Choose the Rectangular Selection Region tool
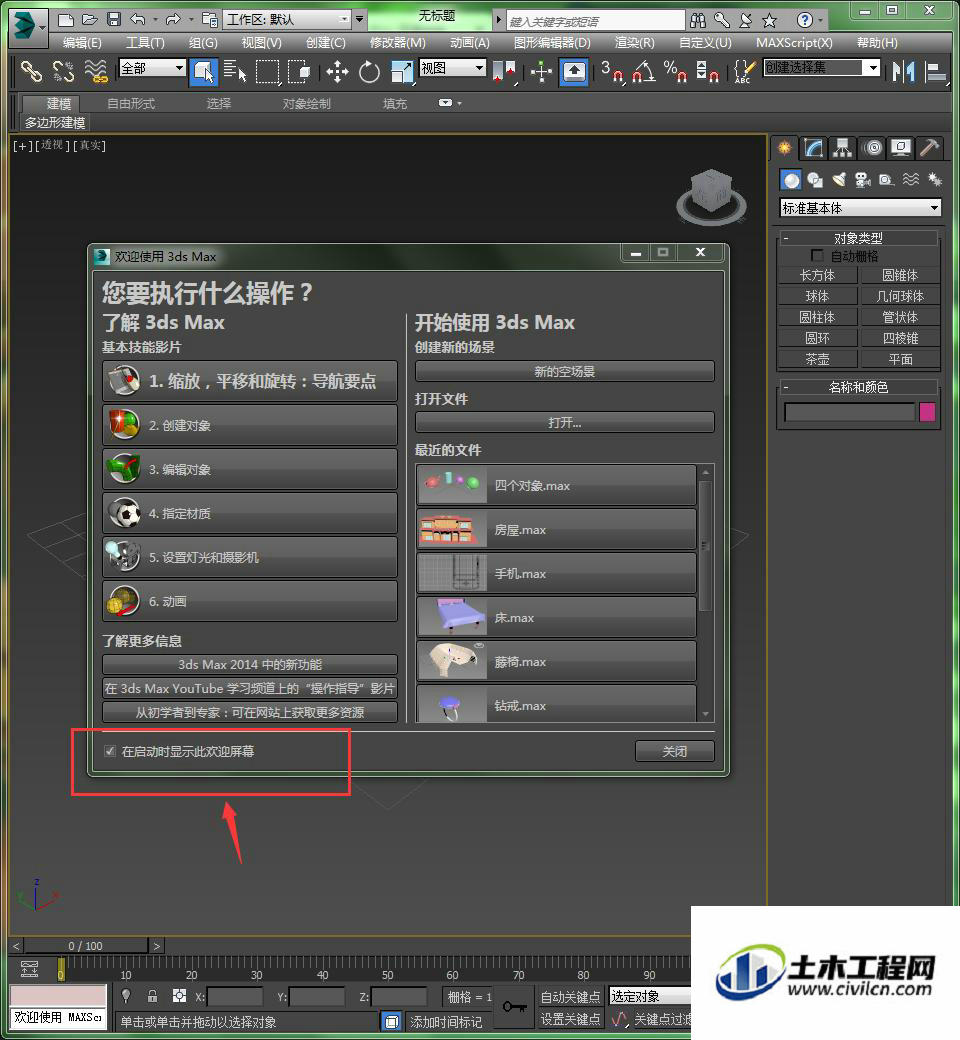 point(267,72)
